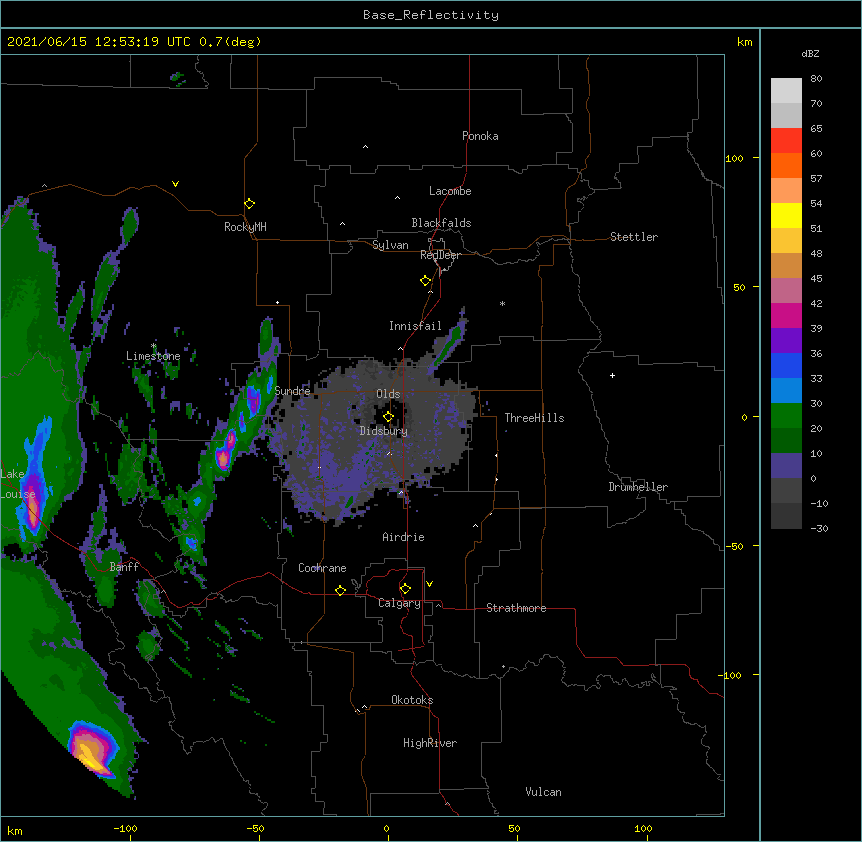This screenshot has width=862, height=842.
Task: Click the HighRiver city label
Action: 430,743
